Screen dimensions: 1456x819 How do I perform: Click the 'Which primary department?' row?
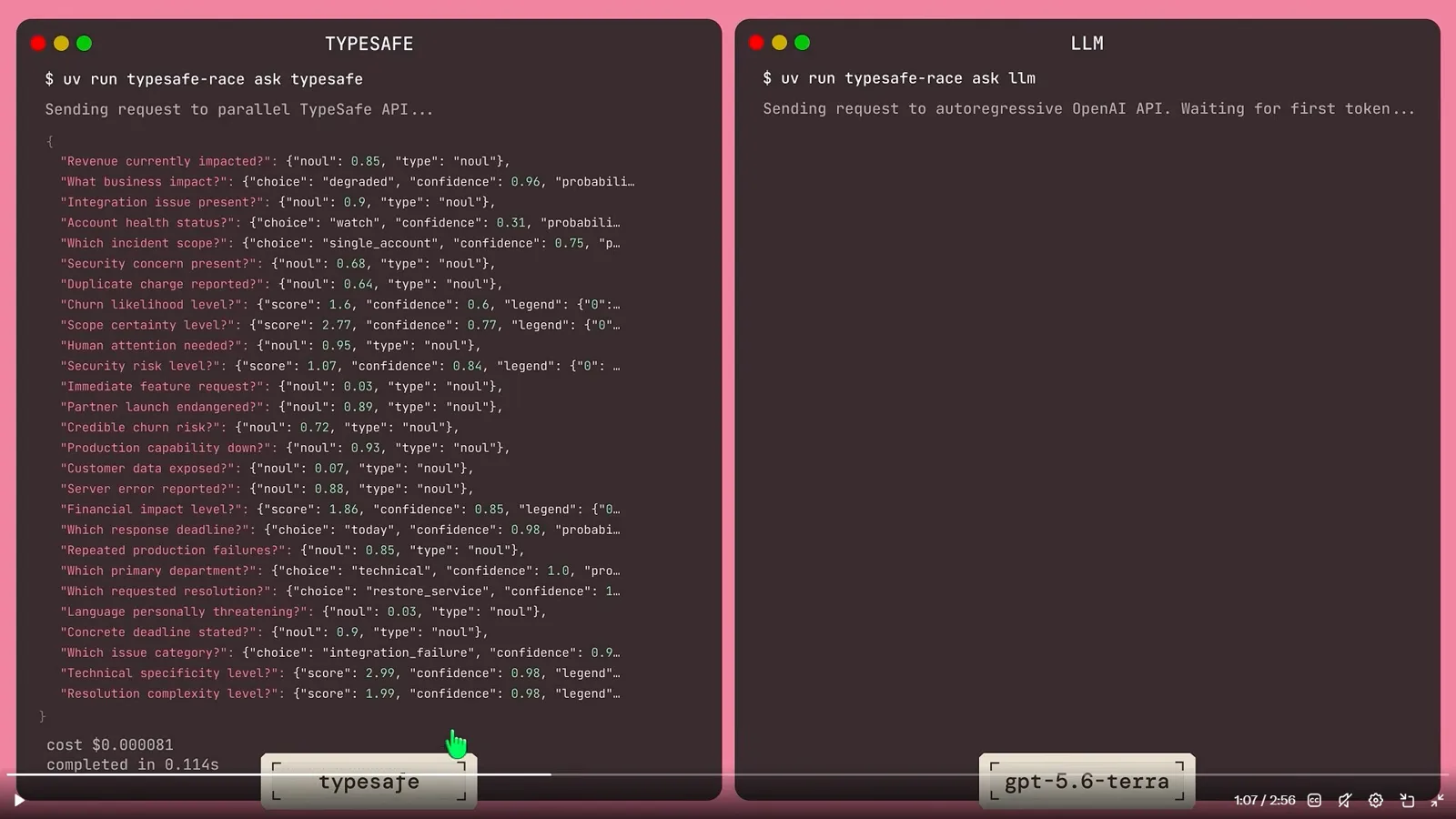tap(340, 571)
